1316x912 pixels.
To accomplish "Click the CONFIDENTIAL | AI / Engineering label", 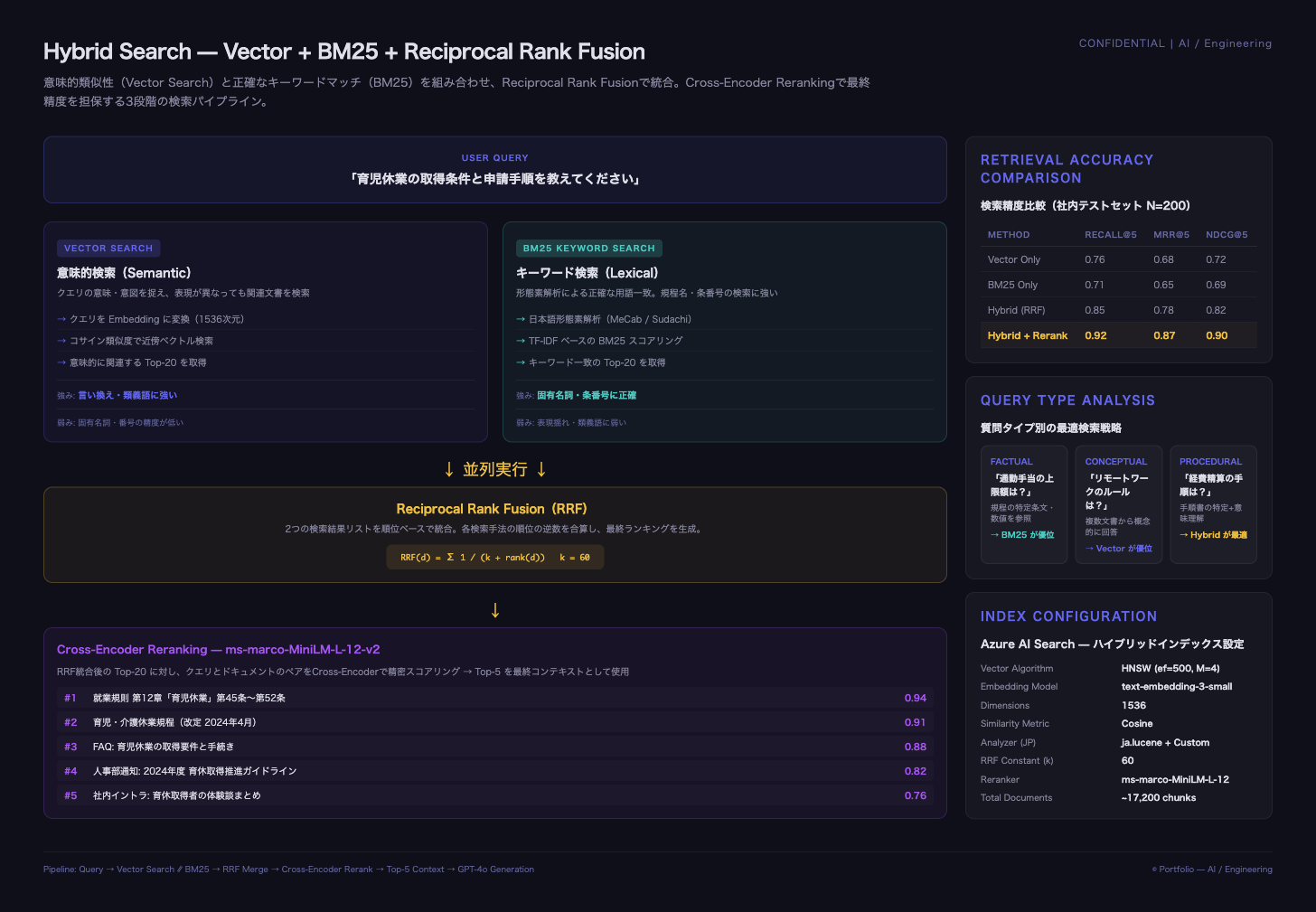I will [x=1175, y=43].
